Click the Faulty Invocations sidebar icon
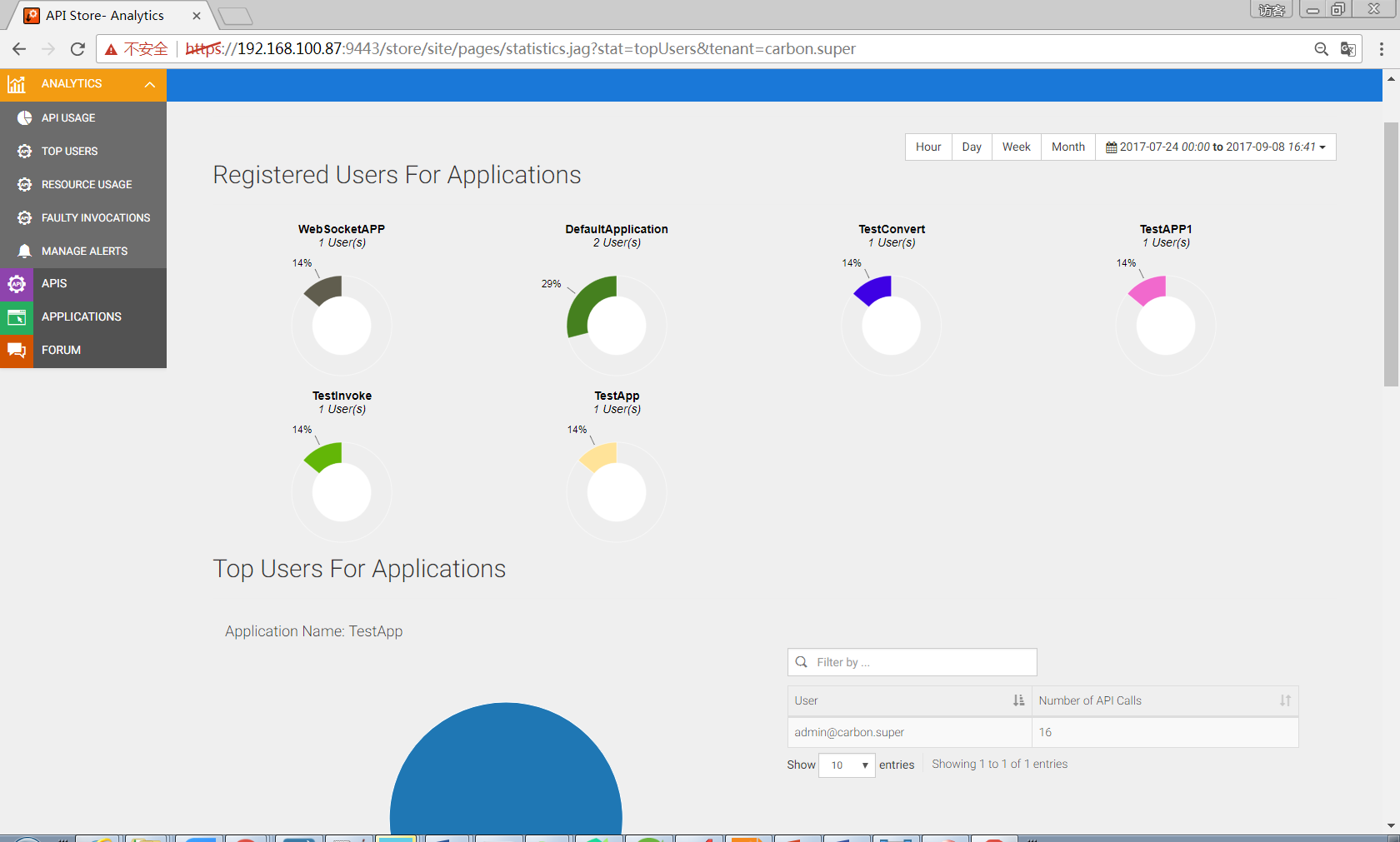Image resolution: width=1400 pixels, height=842 pixels. click(25, 217)
